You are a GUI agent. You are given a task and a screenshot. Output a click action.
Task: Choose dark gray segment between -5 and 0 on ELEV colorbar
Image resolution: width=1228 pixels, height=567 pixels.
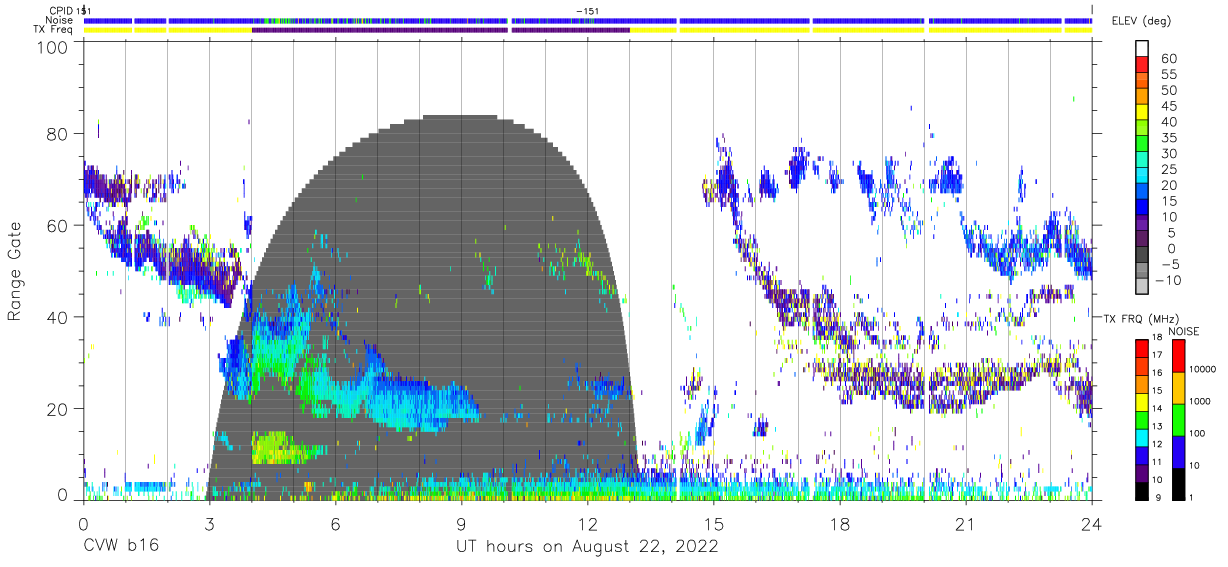1142,255
